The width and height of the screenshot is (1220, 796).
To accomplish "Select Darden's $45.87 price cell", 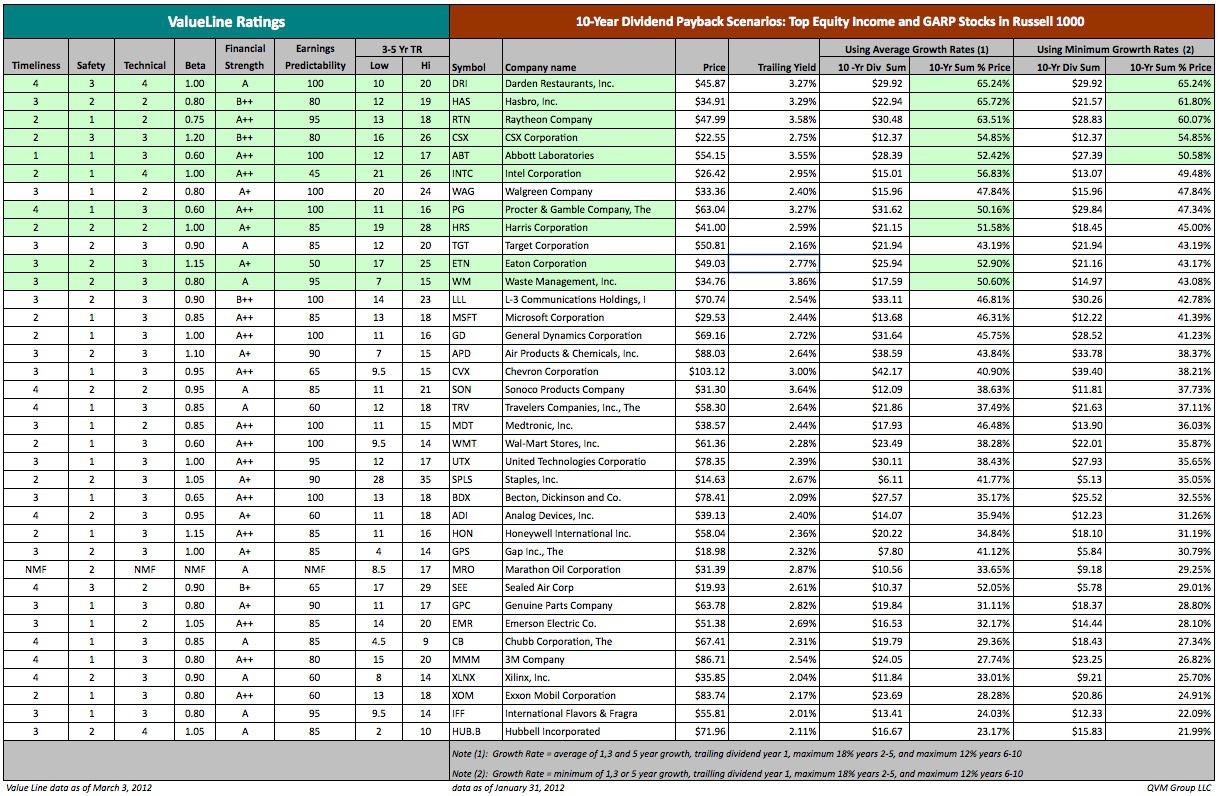I will pyautogui.click(x=702, y=84).
